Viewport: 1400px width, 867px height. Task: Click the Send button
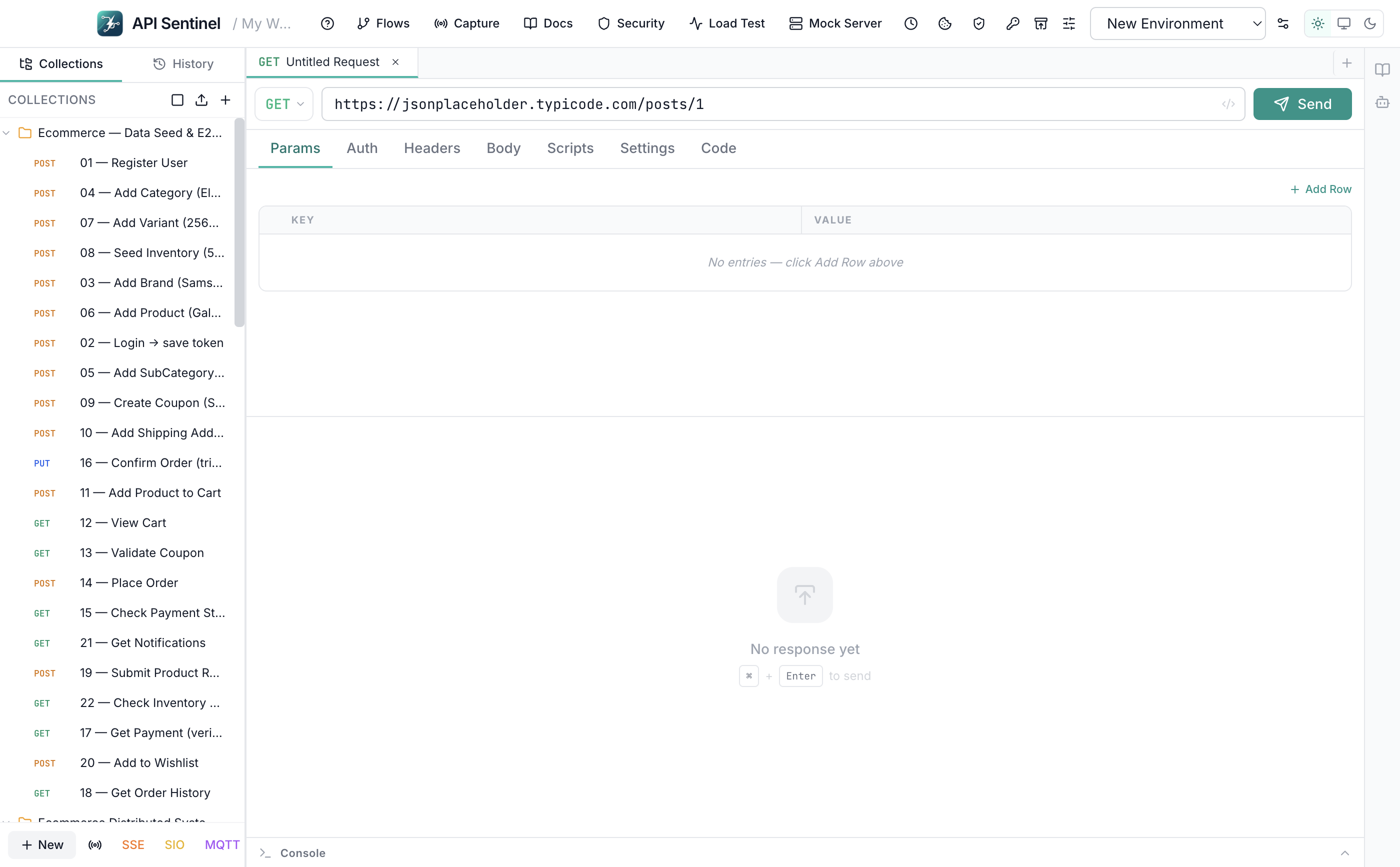tap(1302, 104)
